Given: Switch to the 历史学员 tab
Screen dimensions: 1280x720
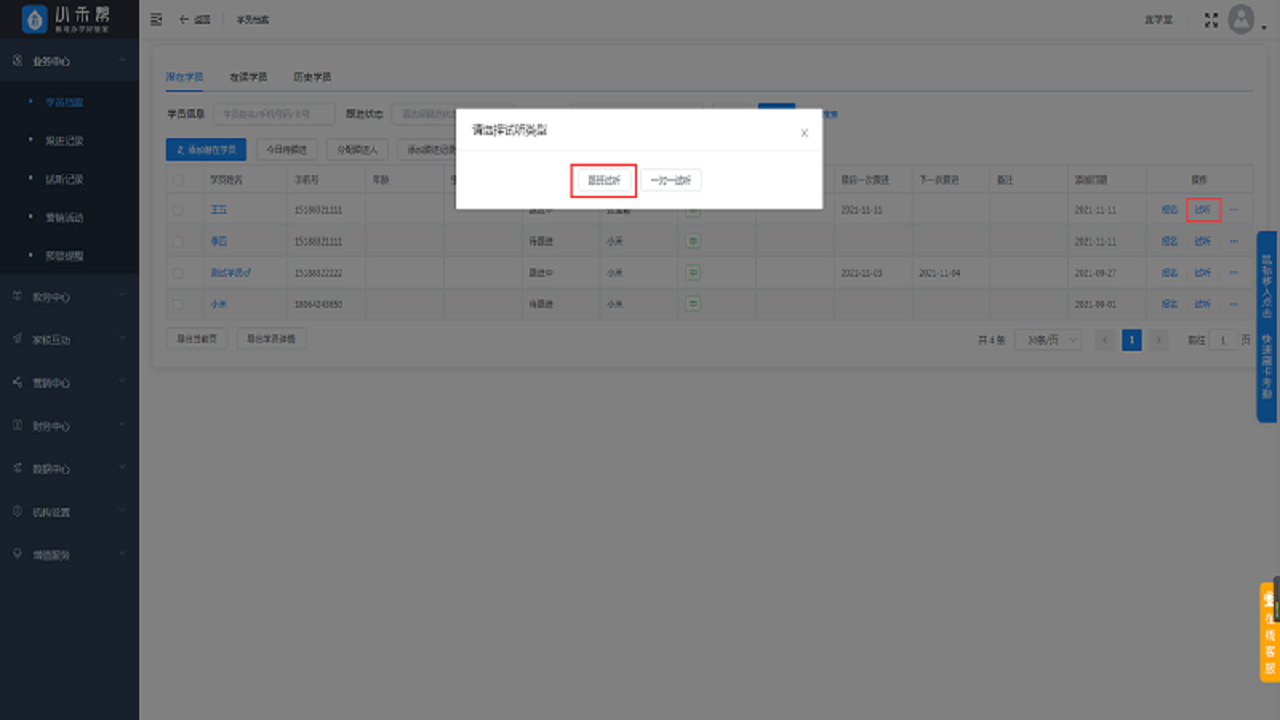Looking at the screenshot, I should (x=313, y=76).
